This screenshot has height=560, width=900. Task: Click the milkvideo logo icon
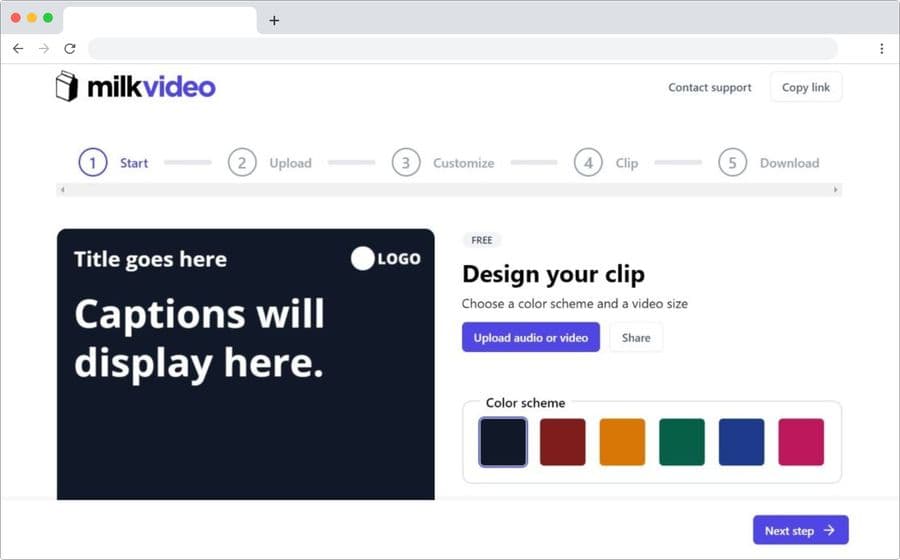point(66,87)
